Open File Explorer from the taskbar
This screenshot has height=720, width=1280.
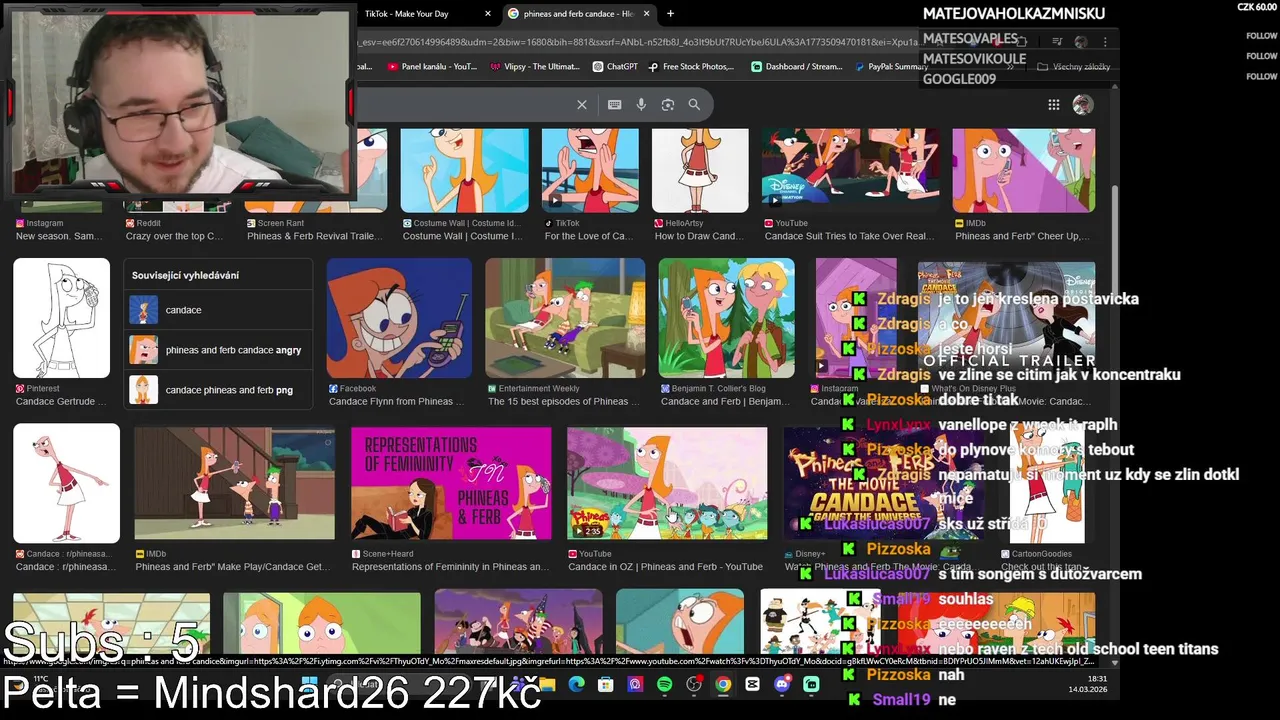(x=547, y=685)
